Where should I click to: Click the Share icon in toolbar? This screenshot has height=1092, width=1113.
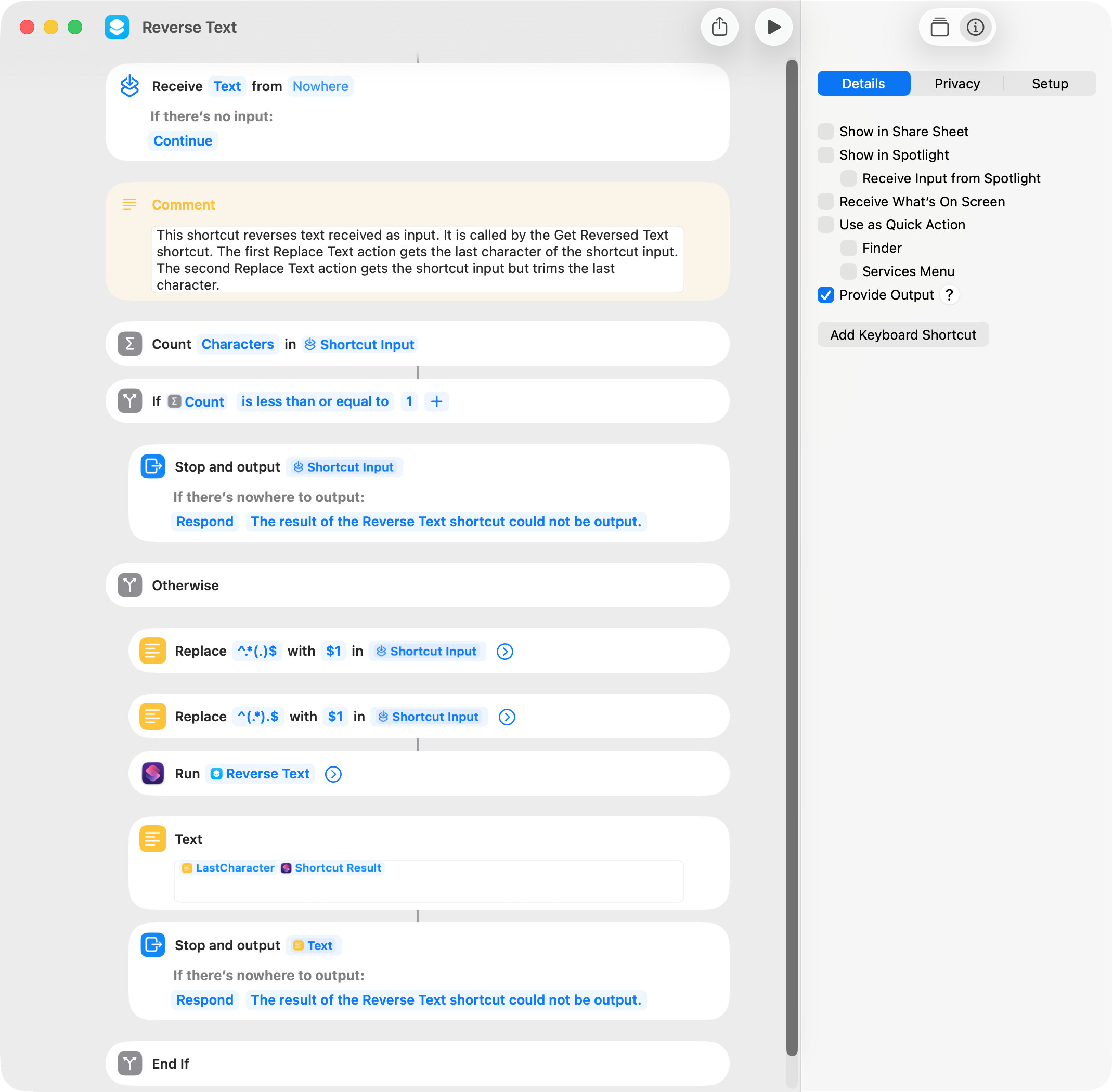pyautogui.click(x=719, y=27)
